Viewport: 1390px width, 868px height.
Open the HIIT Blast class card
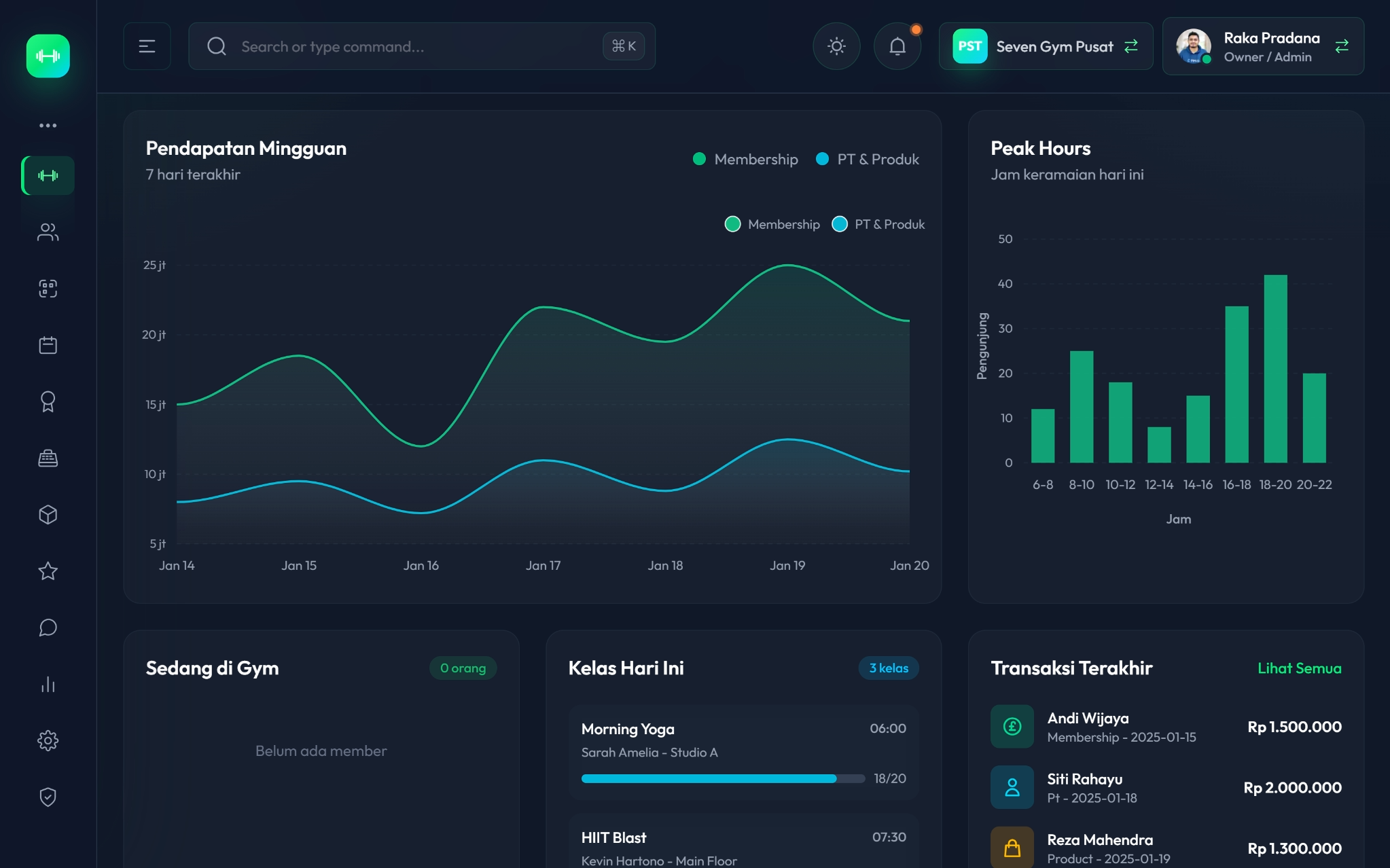743,842
